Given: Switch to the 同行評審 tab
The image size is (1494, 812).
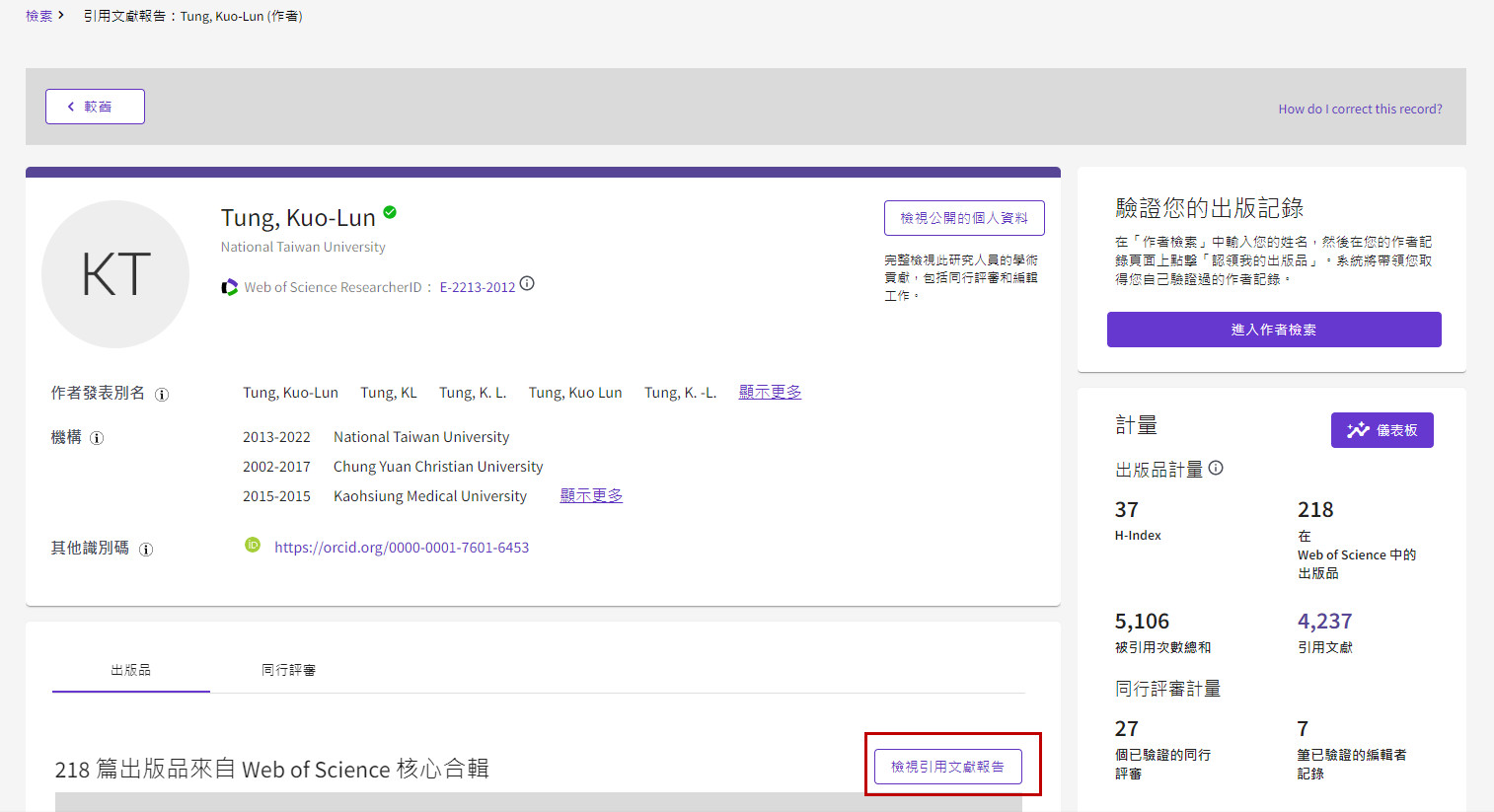Looking at the screenshot, I should point(288,671).
